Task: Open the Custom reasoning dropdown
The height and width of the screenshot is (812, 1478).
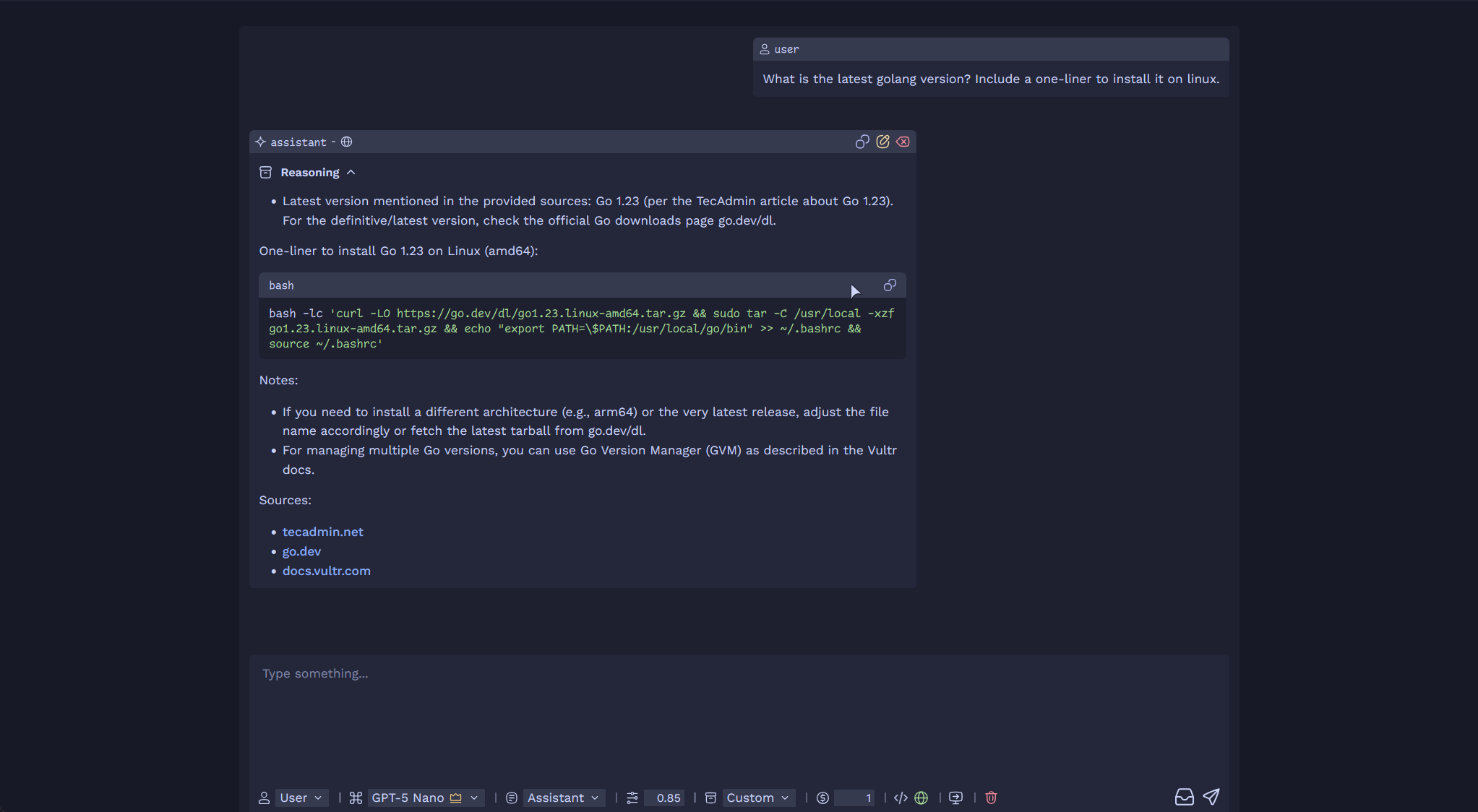Action: pos(757,798)
